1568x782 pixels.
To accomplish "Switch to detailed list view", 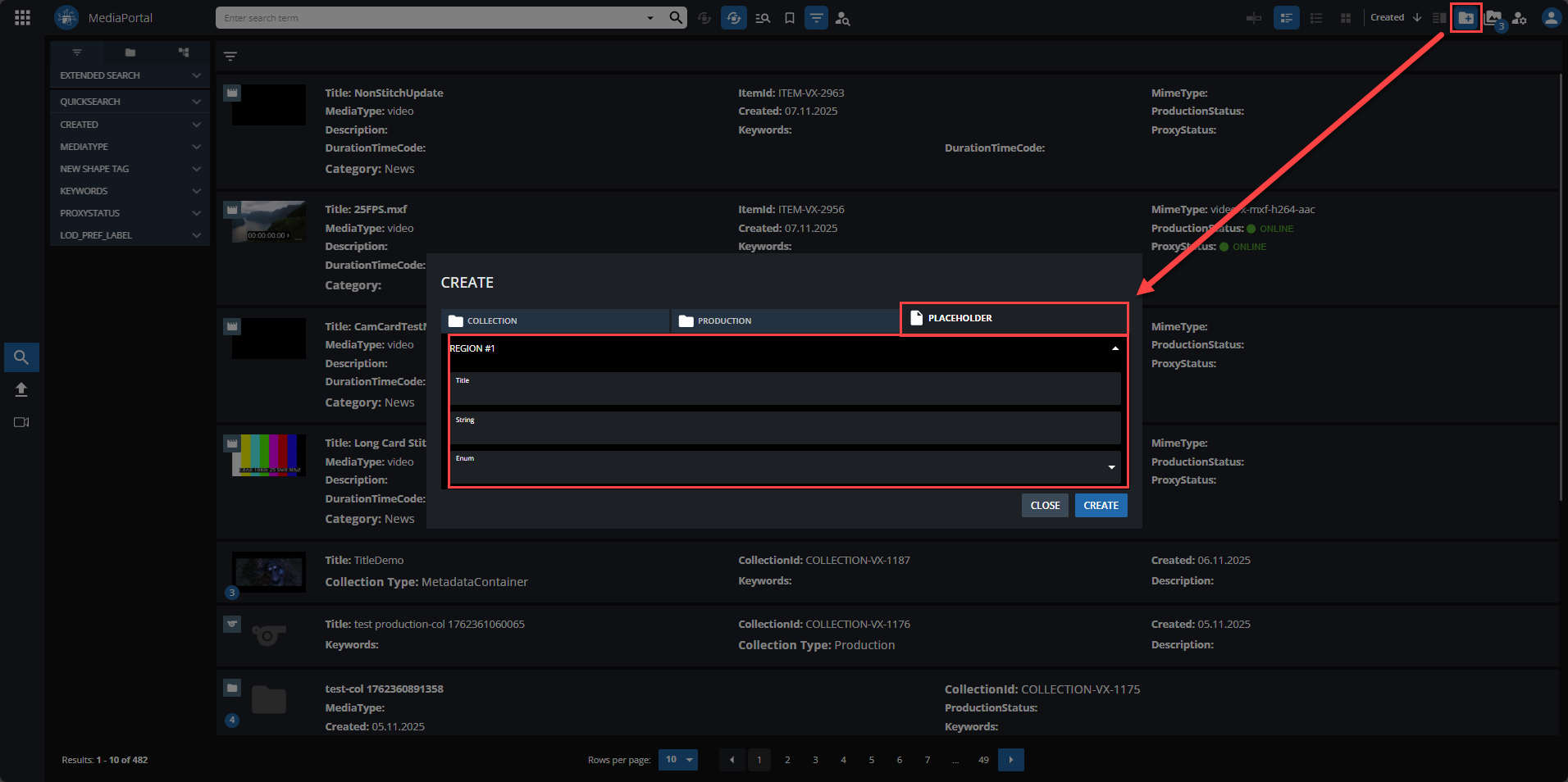I will (x=1286, y=18).
